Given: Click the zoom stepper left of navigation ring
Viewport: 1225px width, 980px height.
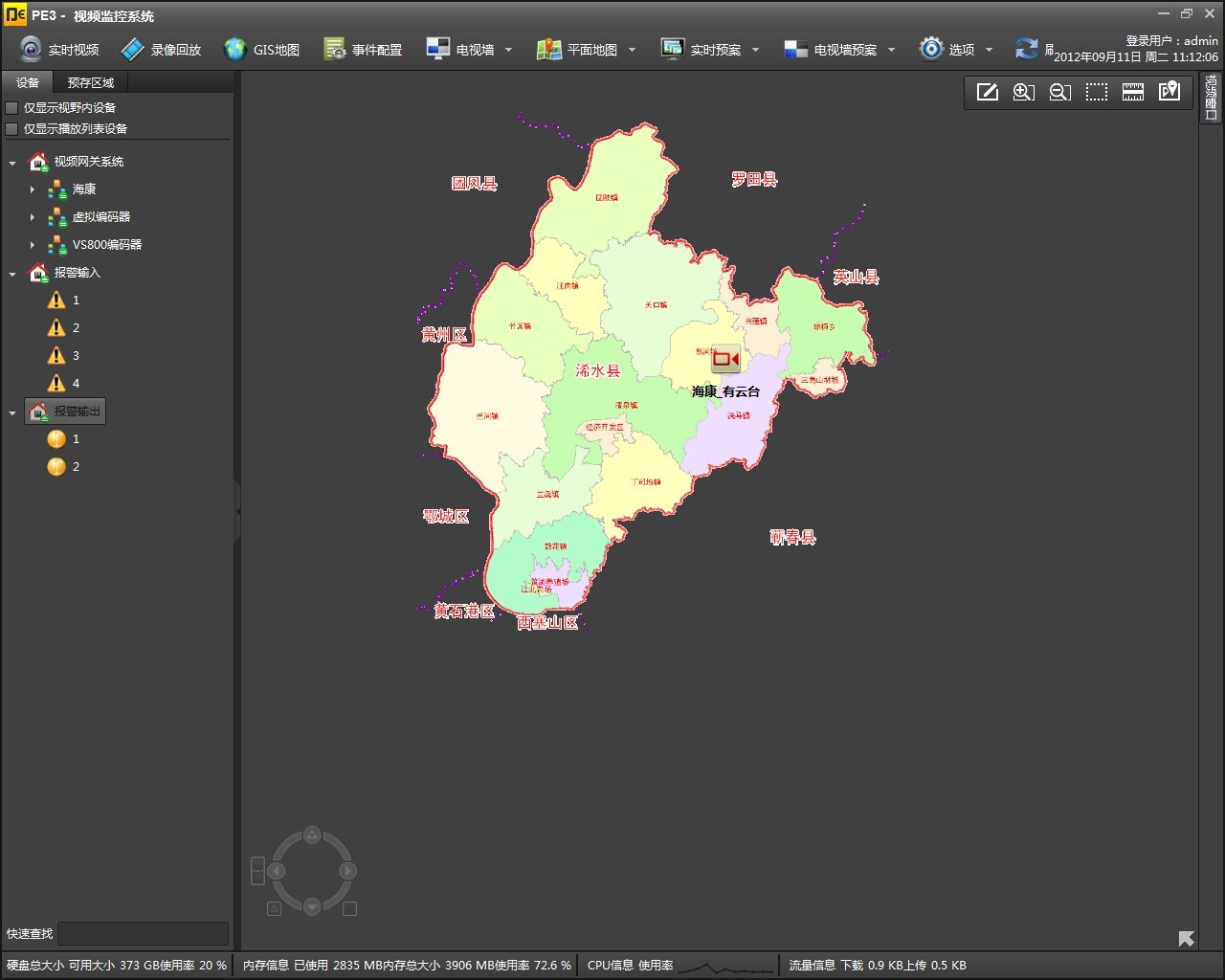Looking at the screenshot, I should [257, 871].
